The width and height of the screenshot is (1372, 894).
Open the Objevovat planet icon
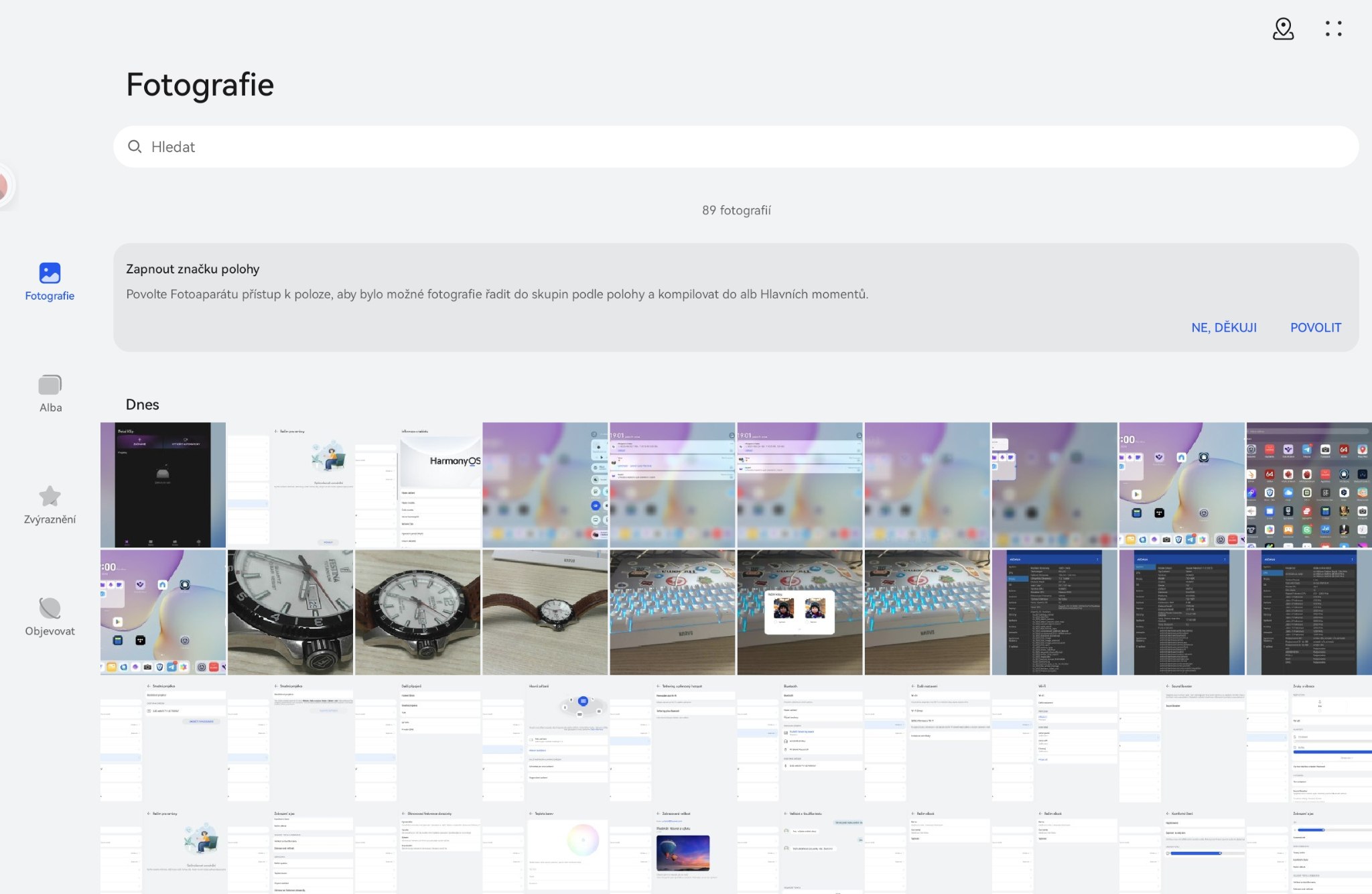[50, 609]
